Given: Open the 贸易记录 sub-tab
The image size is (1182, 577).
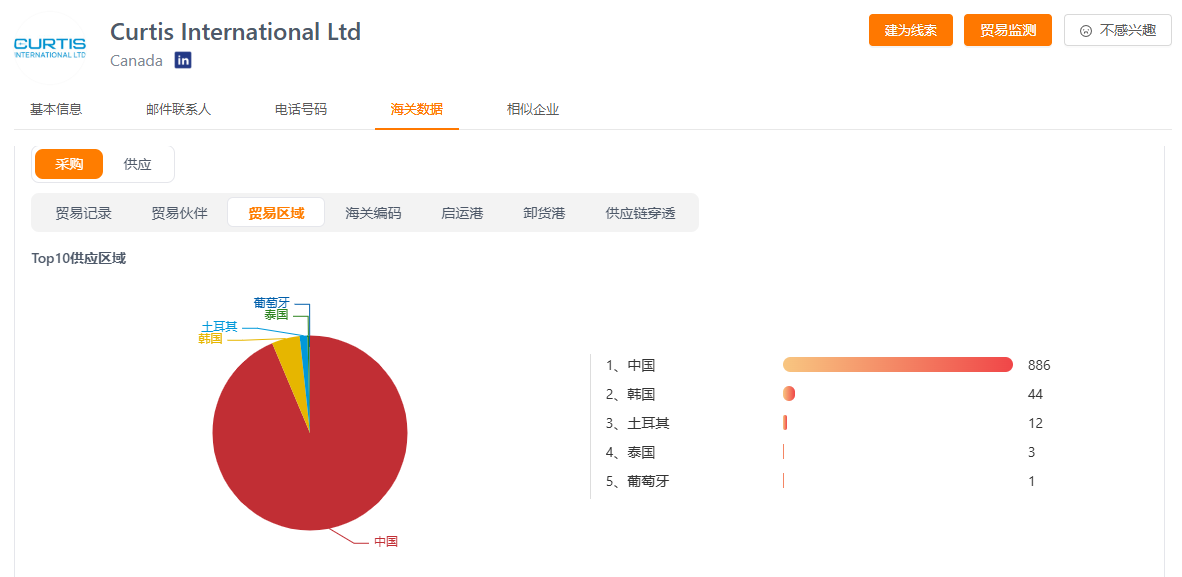Looking at the screenshot, I should click(84, 213).
